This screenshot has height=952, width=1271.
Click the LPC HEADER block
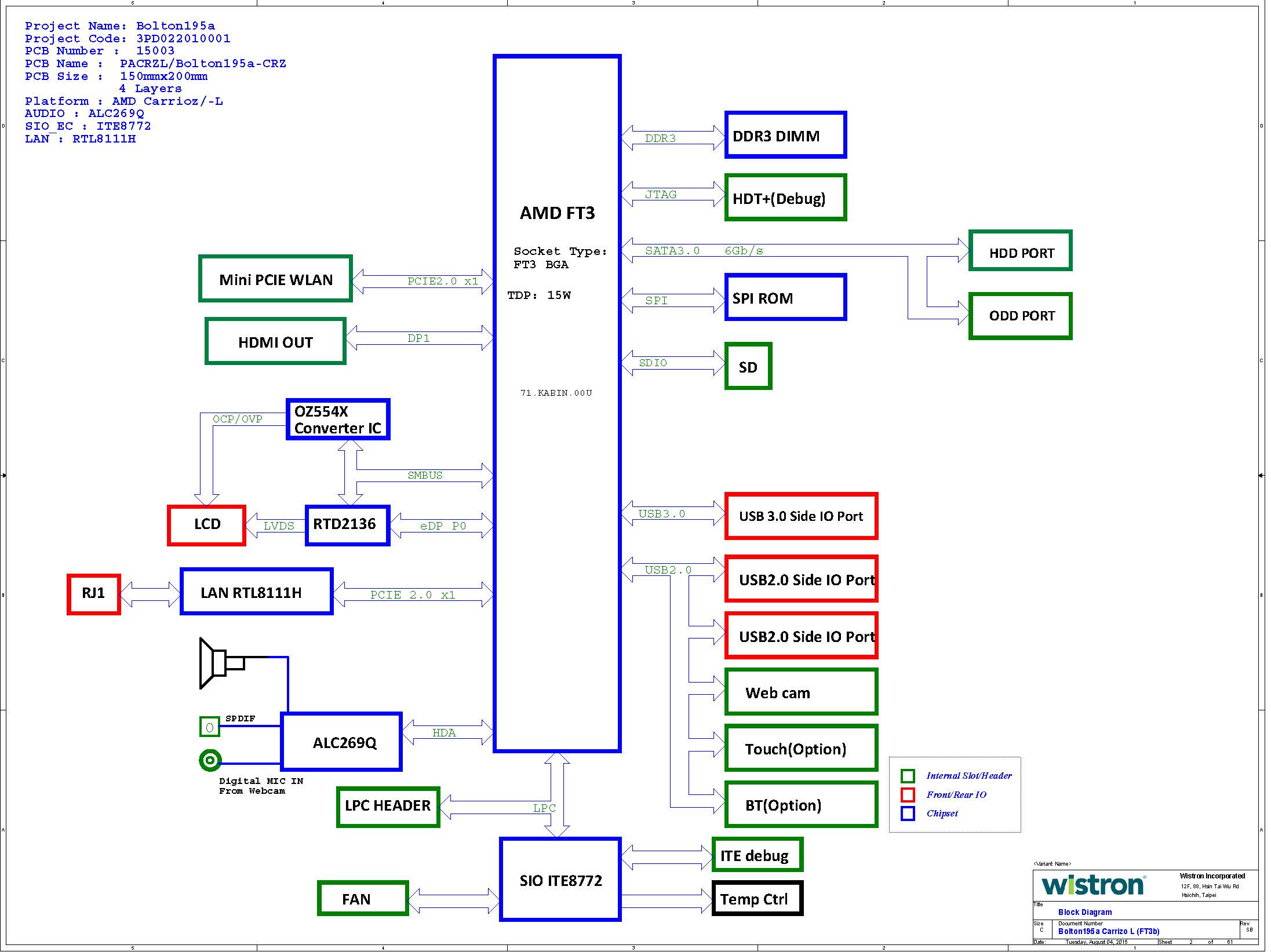point(388,807)
